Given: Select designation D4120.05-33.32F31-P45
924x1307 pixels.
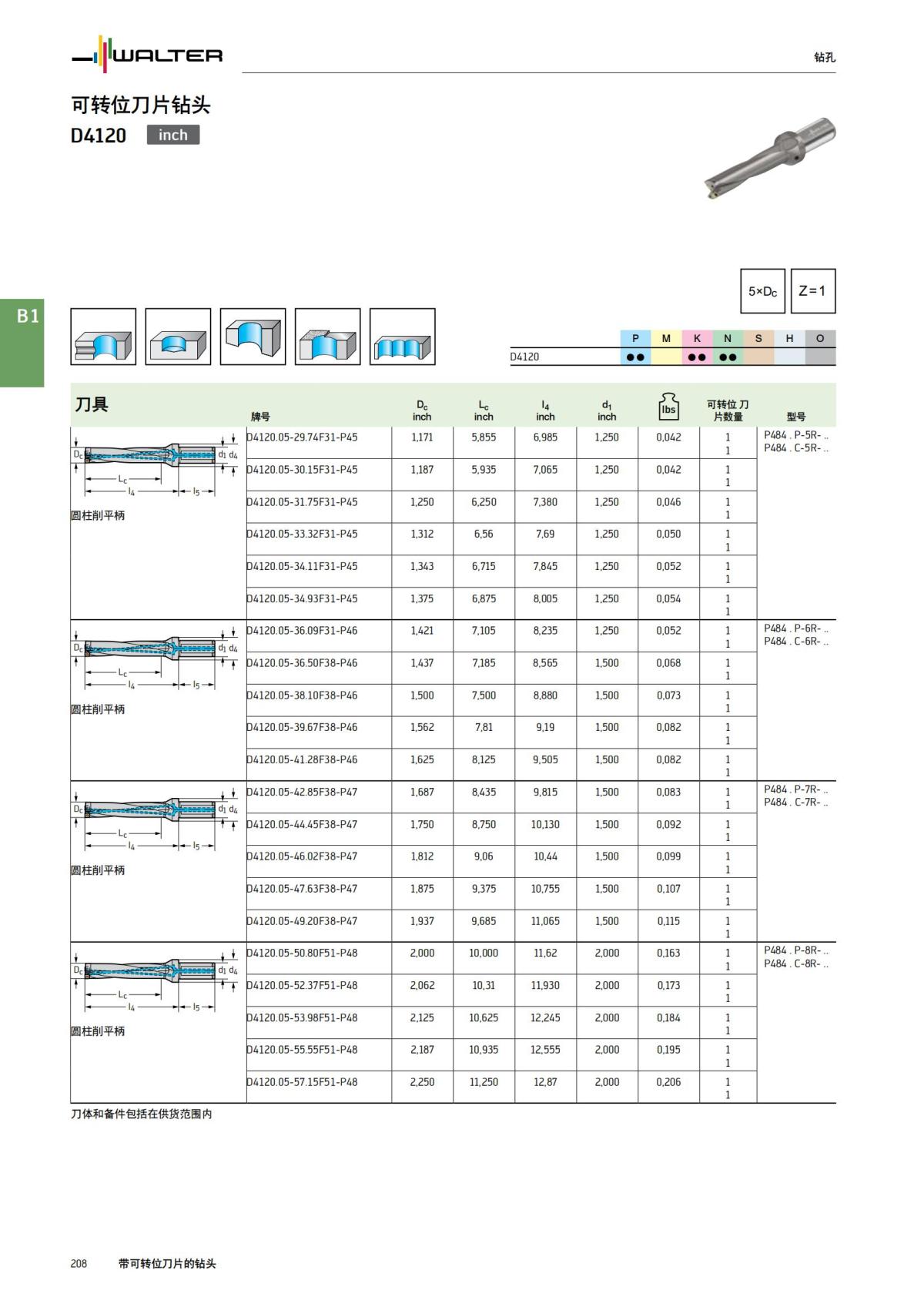Looking at the screenshot, I should [302, 534].
